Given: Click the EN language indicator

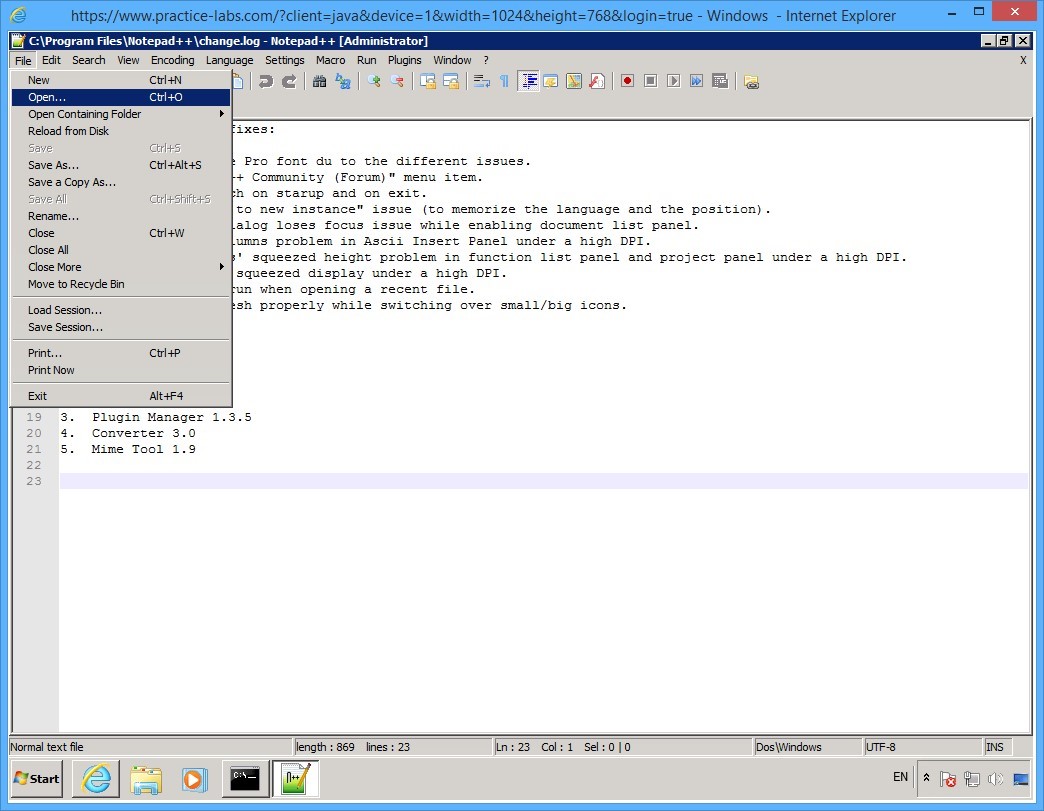Looking at the screenshot, I should click(x=900, y=777).
